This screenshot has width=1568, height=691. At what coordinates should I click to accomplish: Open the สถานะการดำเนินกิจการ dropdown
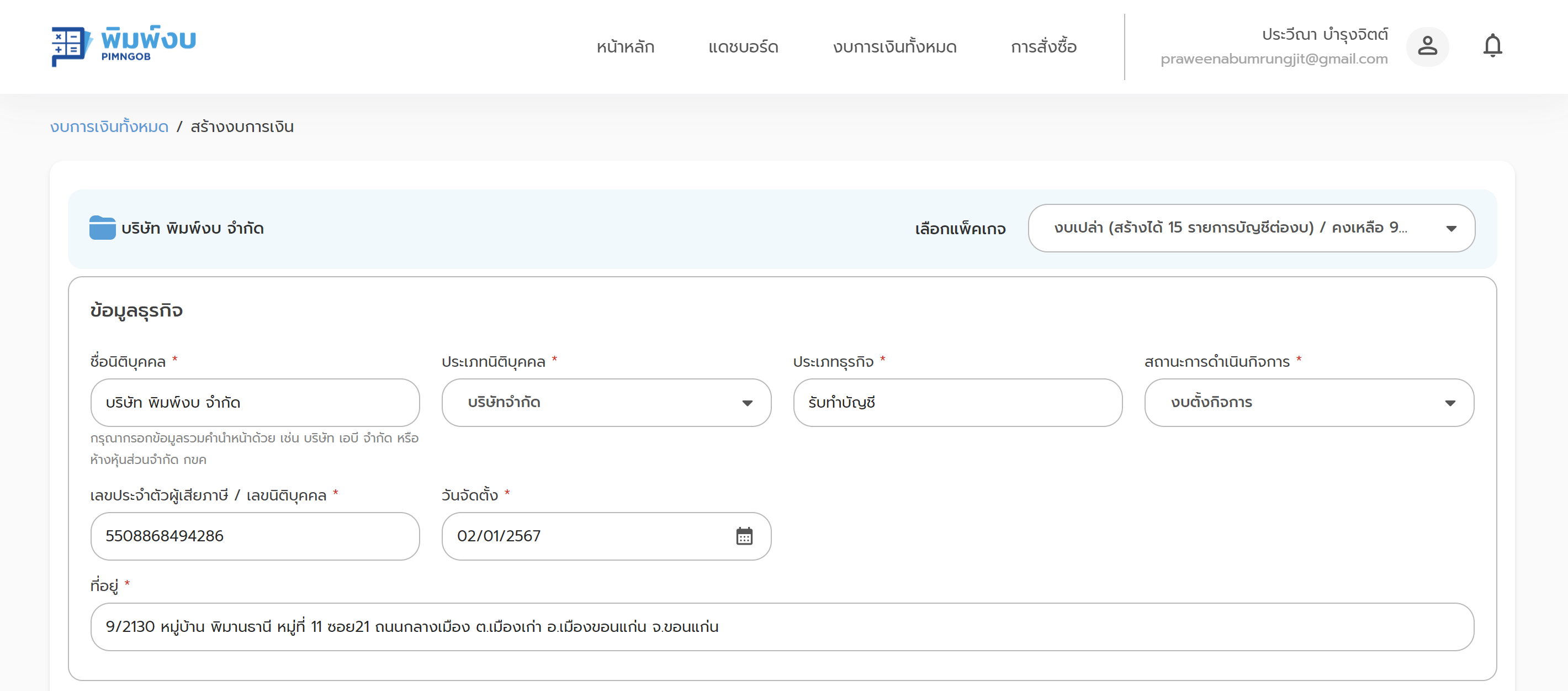point(1308,403)
